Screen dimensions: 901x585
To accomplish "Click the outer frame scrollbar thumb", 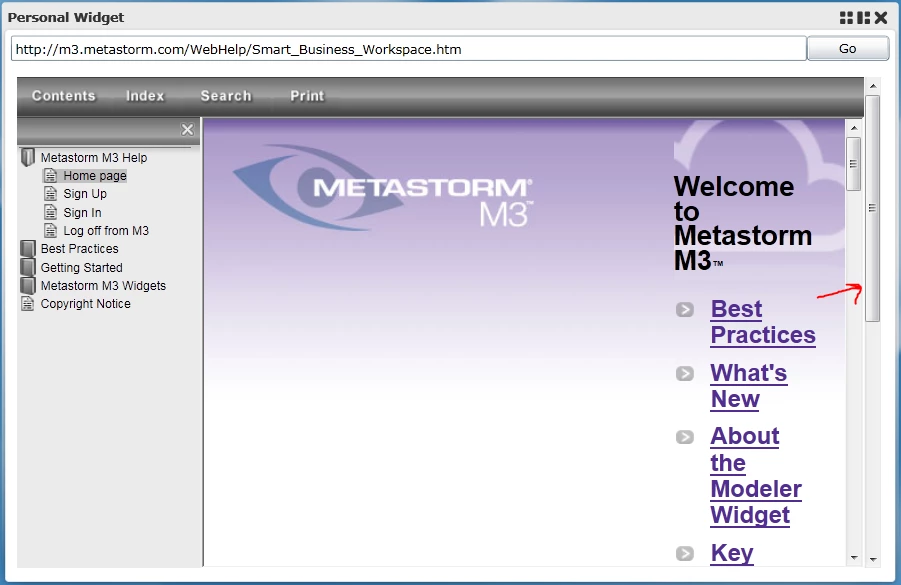I will (x=872, y=208).
